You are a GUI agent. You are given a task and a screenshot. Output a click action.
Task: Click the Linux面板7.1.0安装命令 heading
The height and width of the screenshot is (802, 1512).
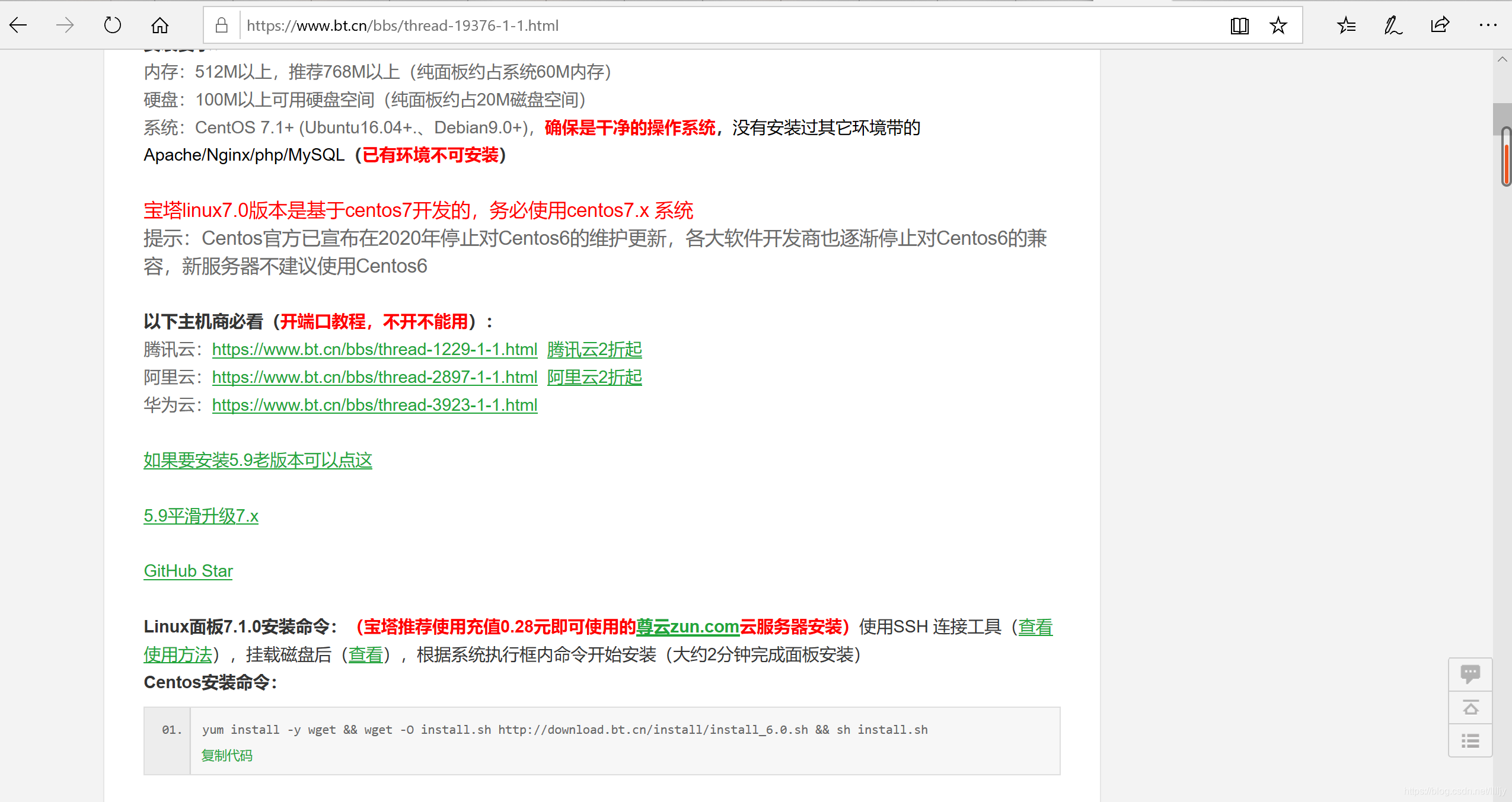point(240,627)
